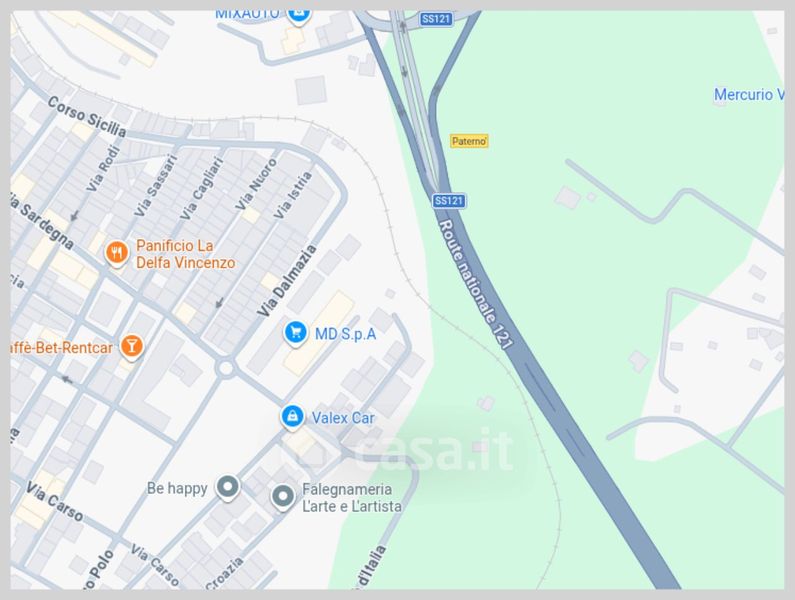This screenshot has width=795, height=600.
Task: Select the Route nationale 121 road label
Action: tap(476, 284)
